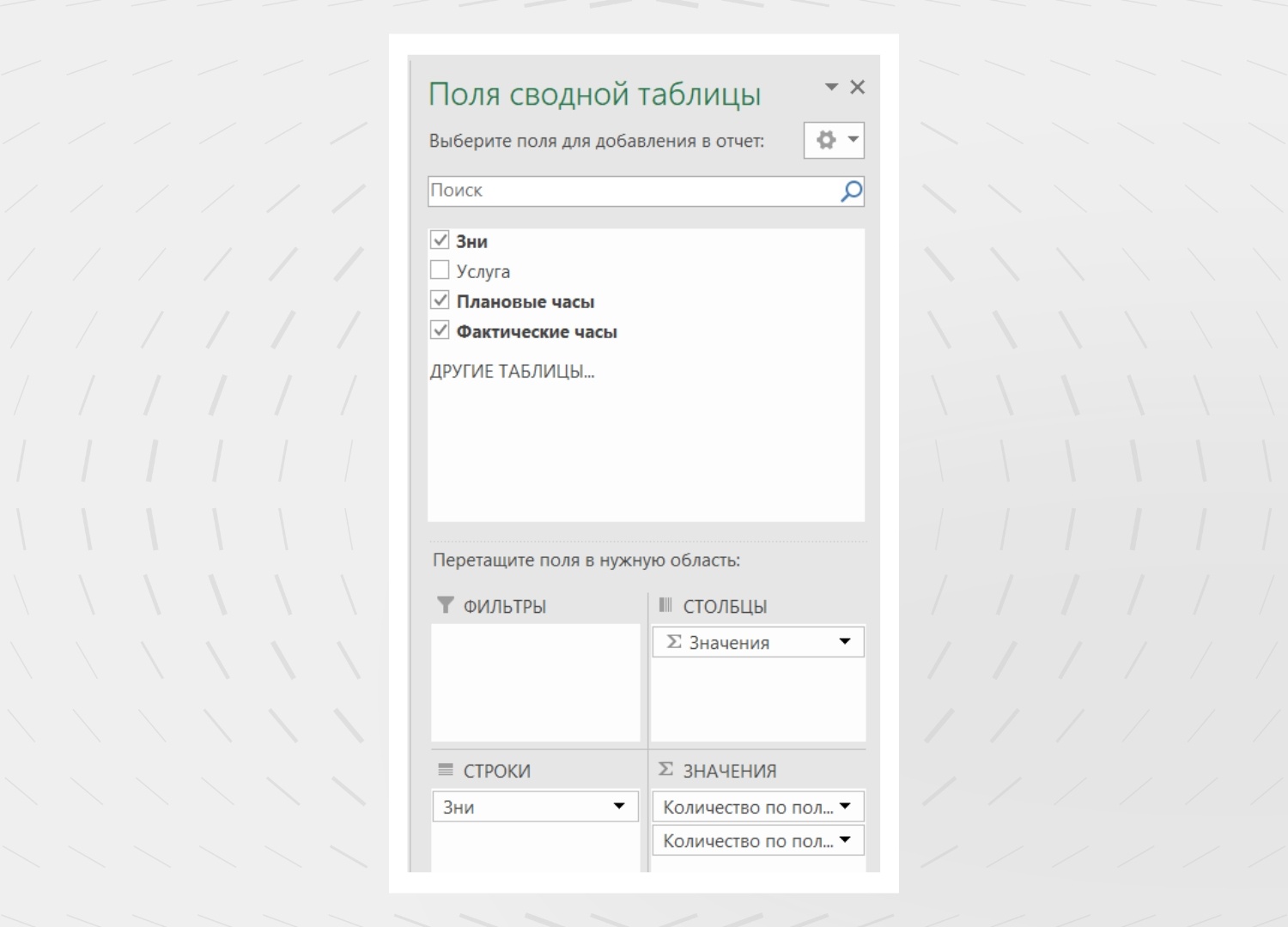Uncheck the Плановые часы field checkbox
This screenshot has width=1288, height=927.
point(440,300)
